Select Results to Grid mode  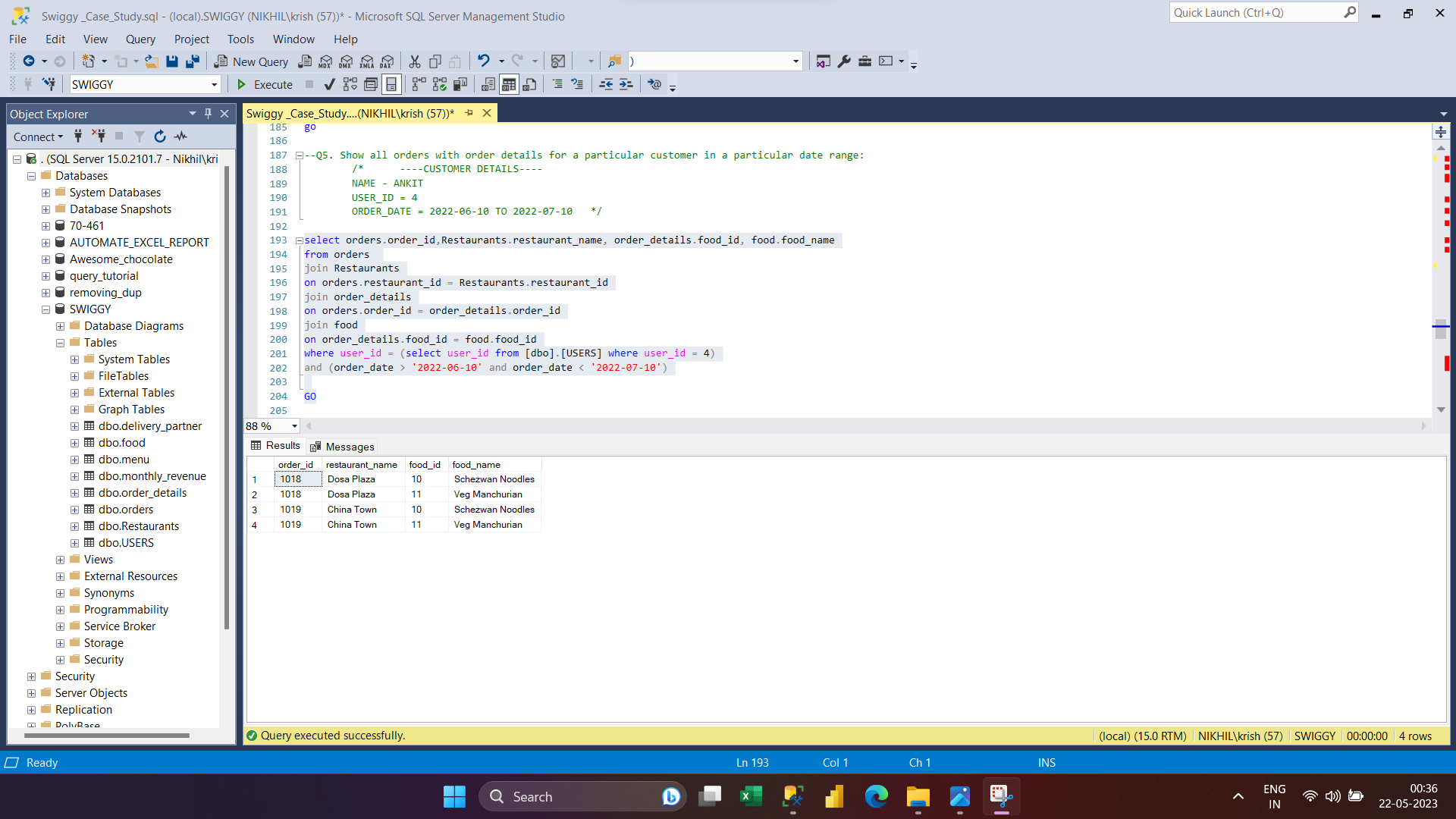(x=509, y=84)
